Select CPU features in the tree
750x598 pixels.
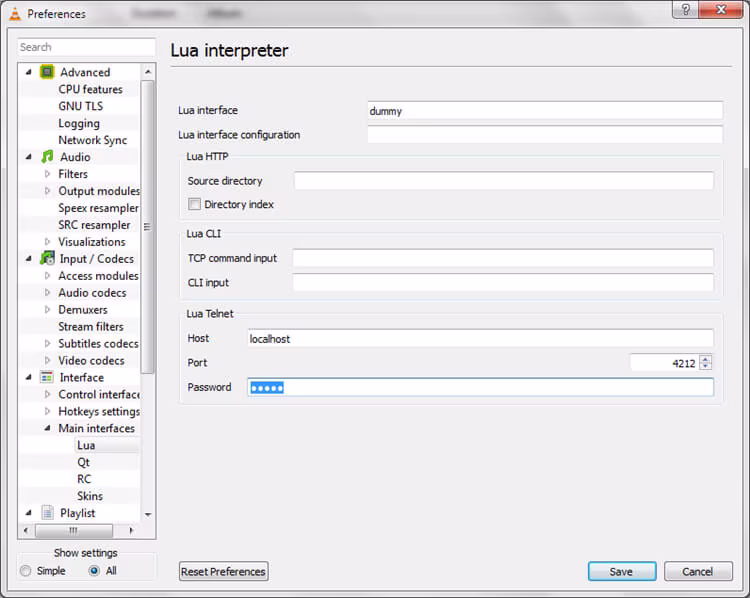[x=90, y=89]
